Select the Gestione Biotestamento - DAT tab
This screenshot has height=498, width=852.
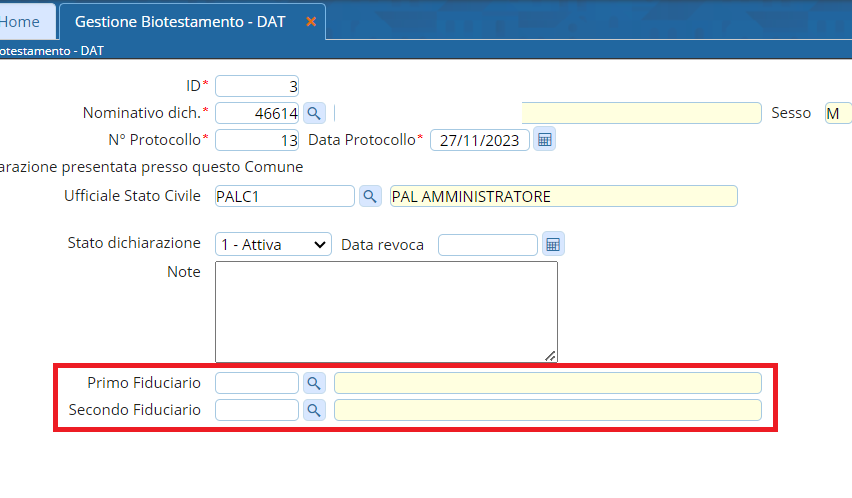point(180,21)
